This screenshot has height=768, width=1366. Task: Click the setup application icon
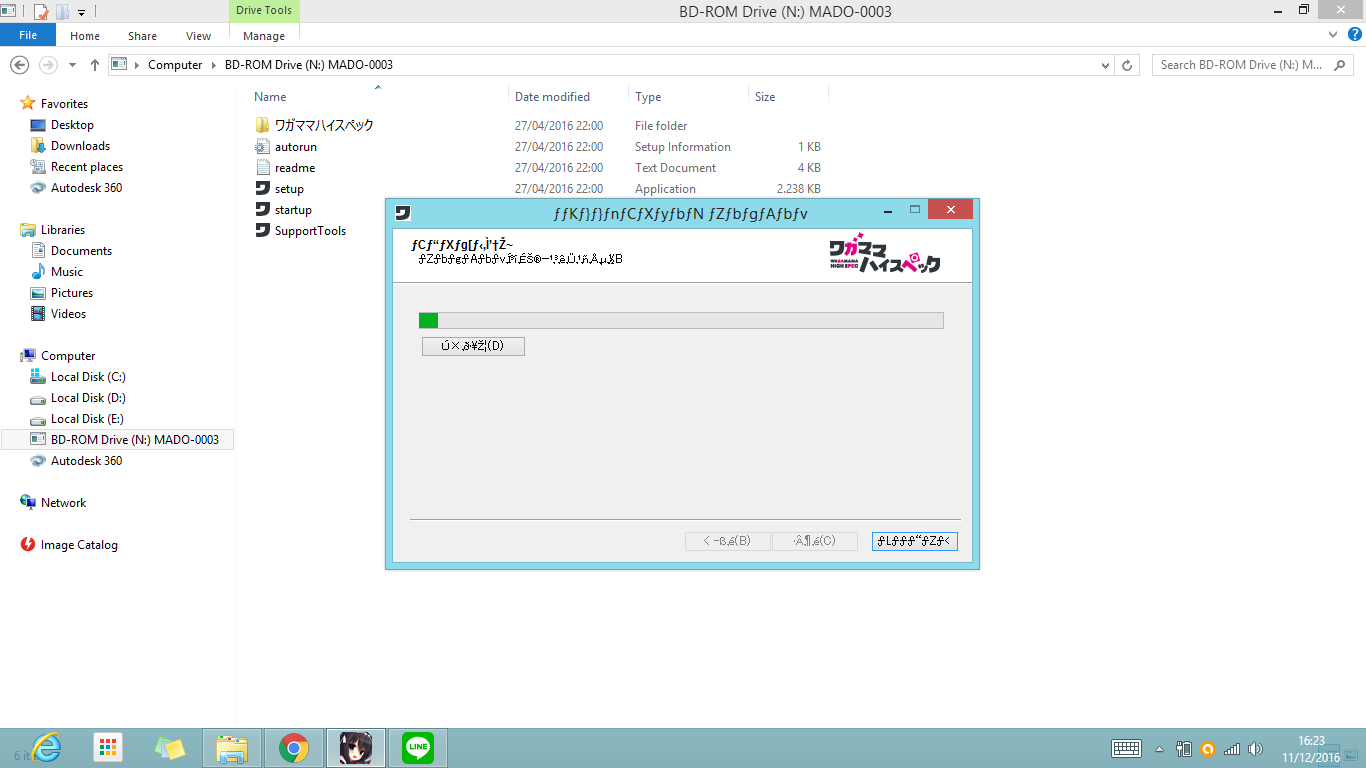pyautogui.click(x=263, y=189)
